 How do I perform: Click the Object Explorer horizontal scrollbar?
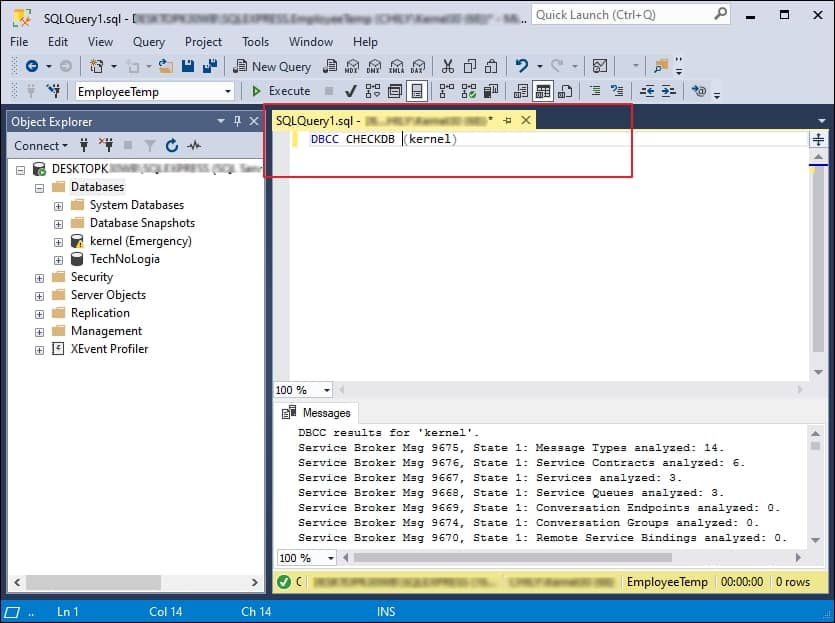(x=94, y=582)
